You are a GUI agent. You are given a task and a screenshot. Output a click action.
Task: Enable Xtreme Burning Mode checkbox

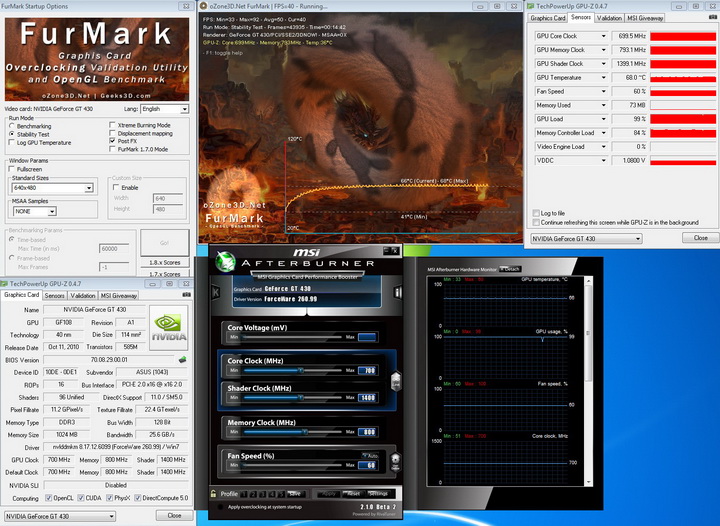(112, 125)
